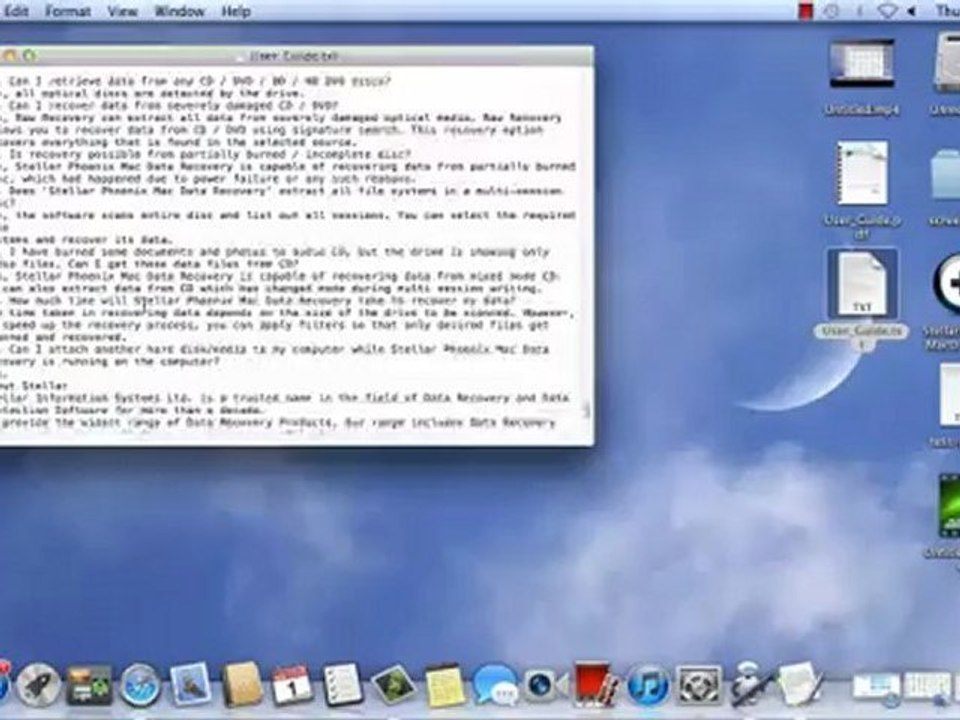
Task: Select blue folder icon on the desktop
Action: [947, 174]
